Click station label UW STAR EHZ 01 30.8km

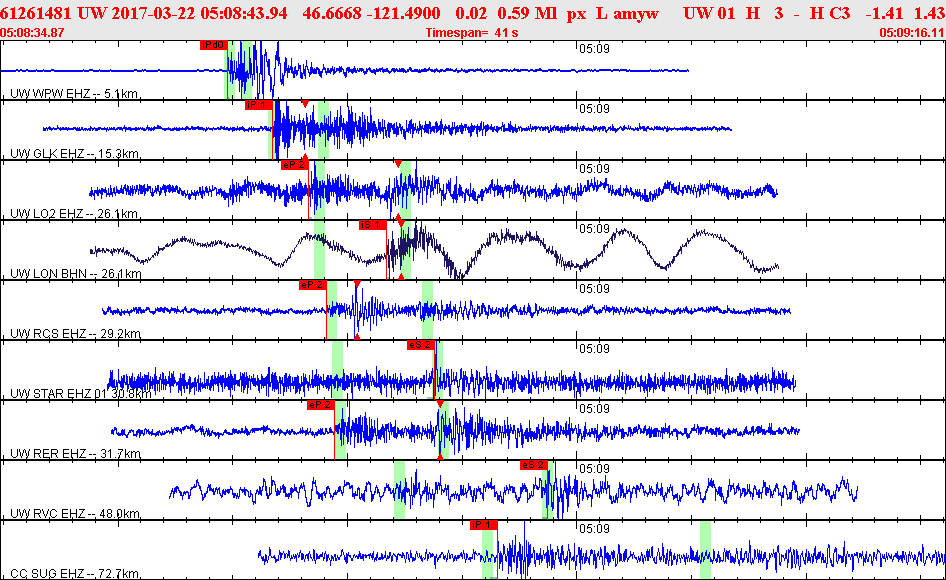(81, 394)
